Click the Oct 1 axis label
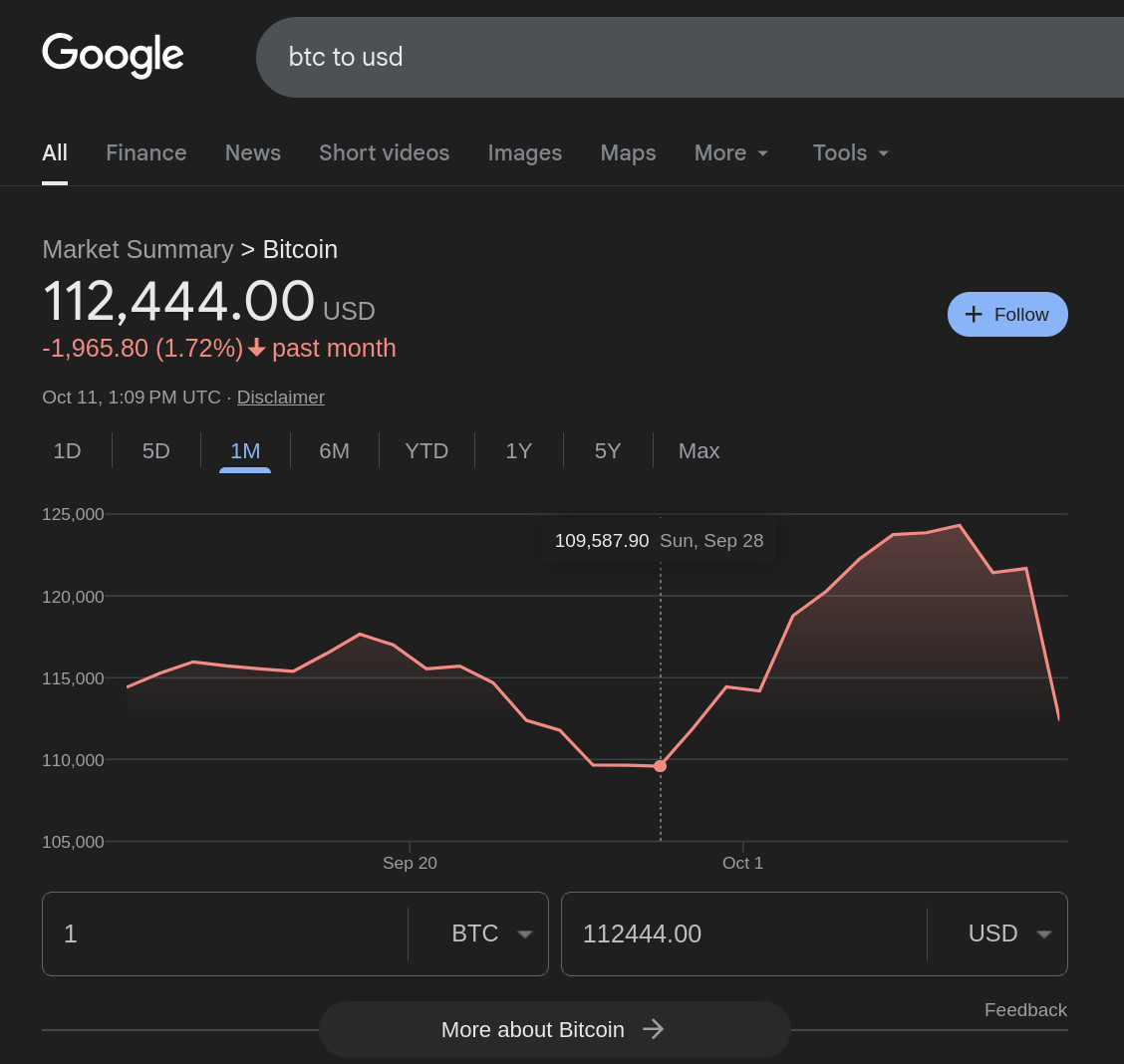This screenshot has height=1064, width=1124. coord(742,863)
